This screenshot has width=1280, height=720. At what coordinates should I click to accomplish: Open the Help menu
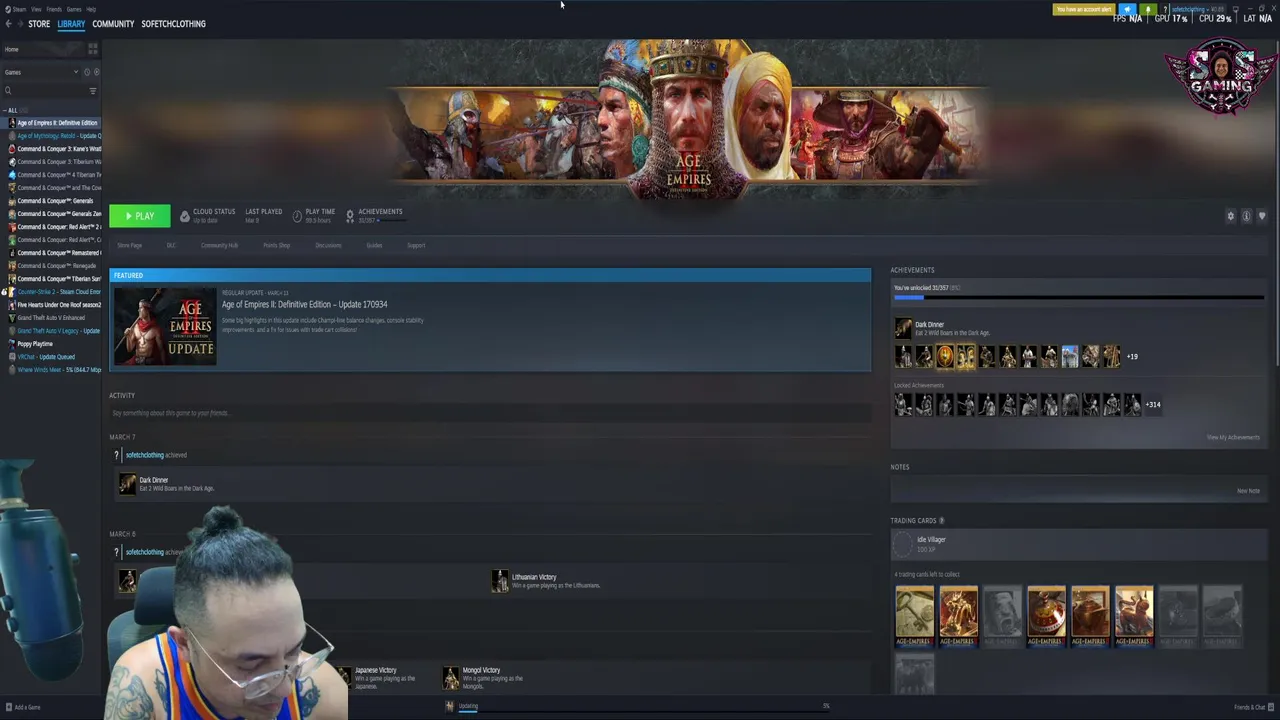91,9
